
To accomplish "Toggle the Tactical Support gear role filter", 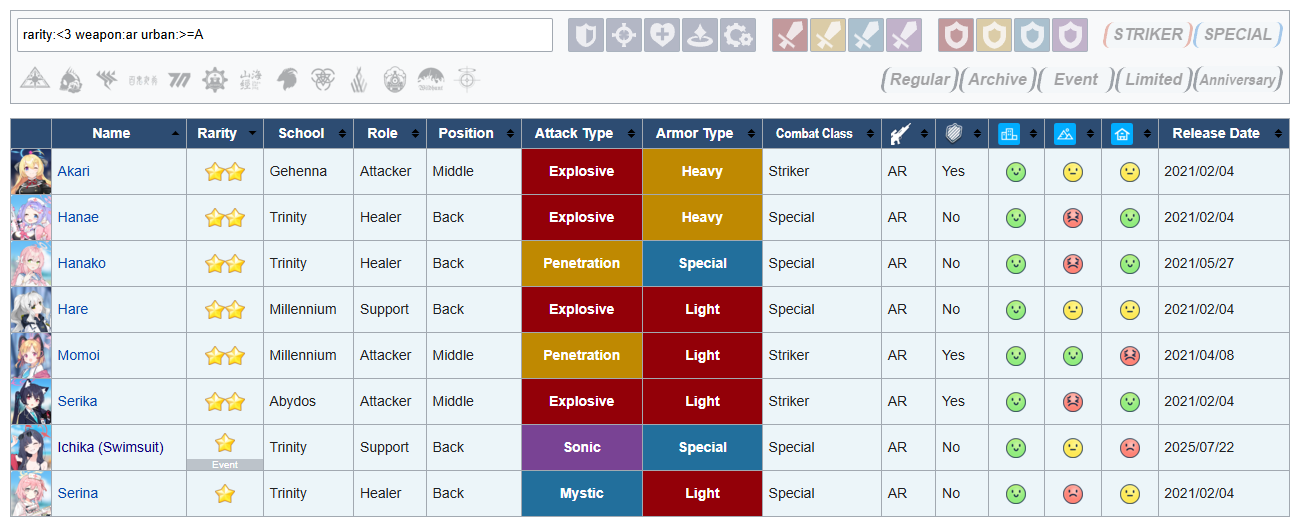I will pos(738,35).
